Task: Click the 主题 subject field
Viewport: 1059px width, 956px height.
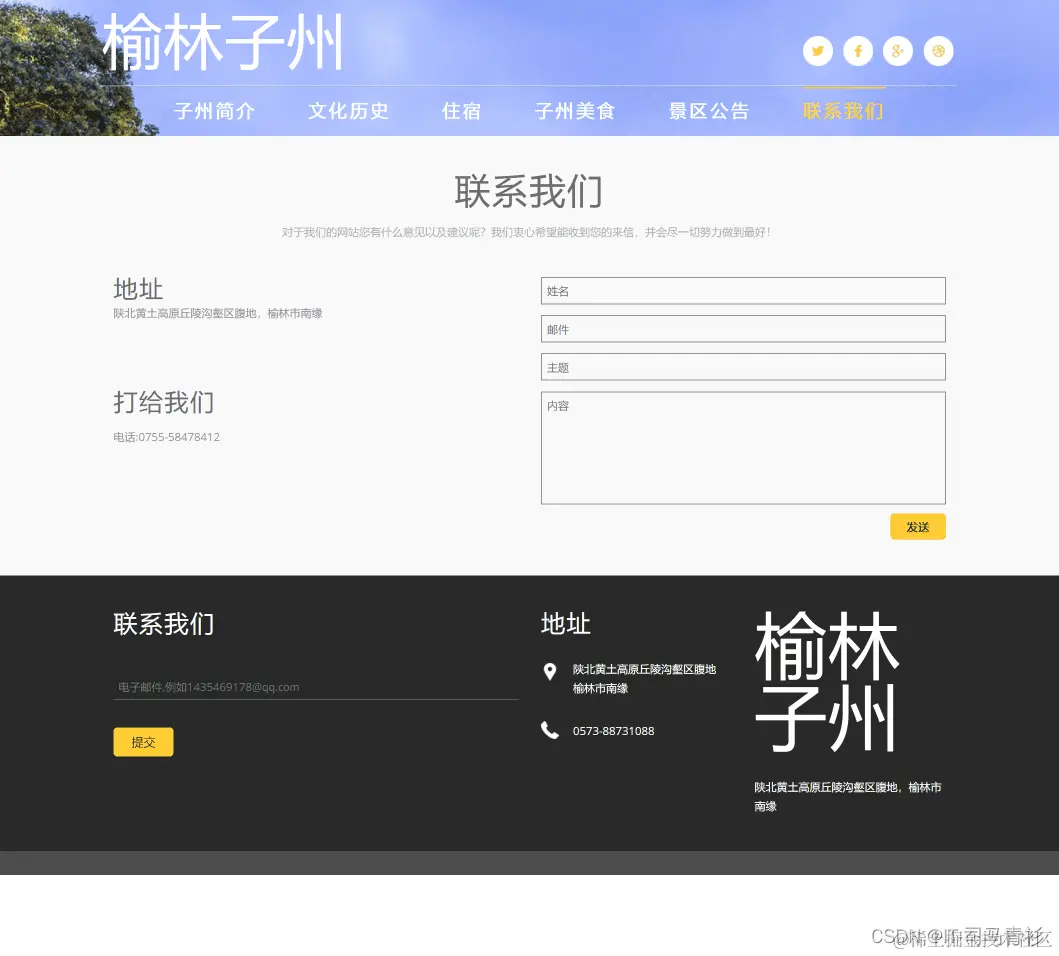Action: (x=742, y=366)
